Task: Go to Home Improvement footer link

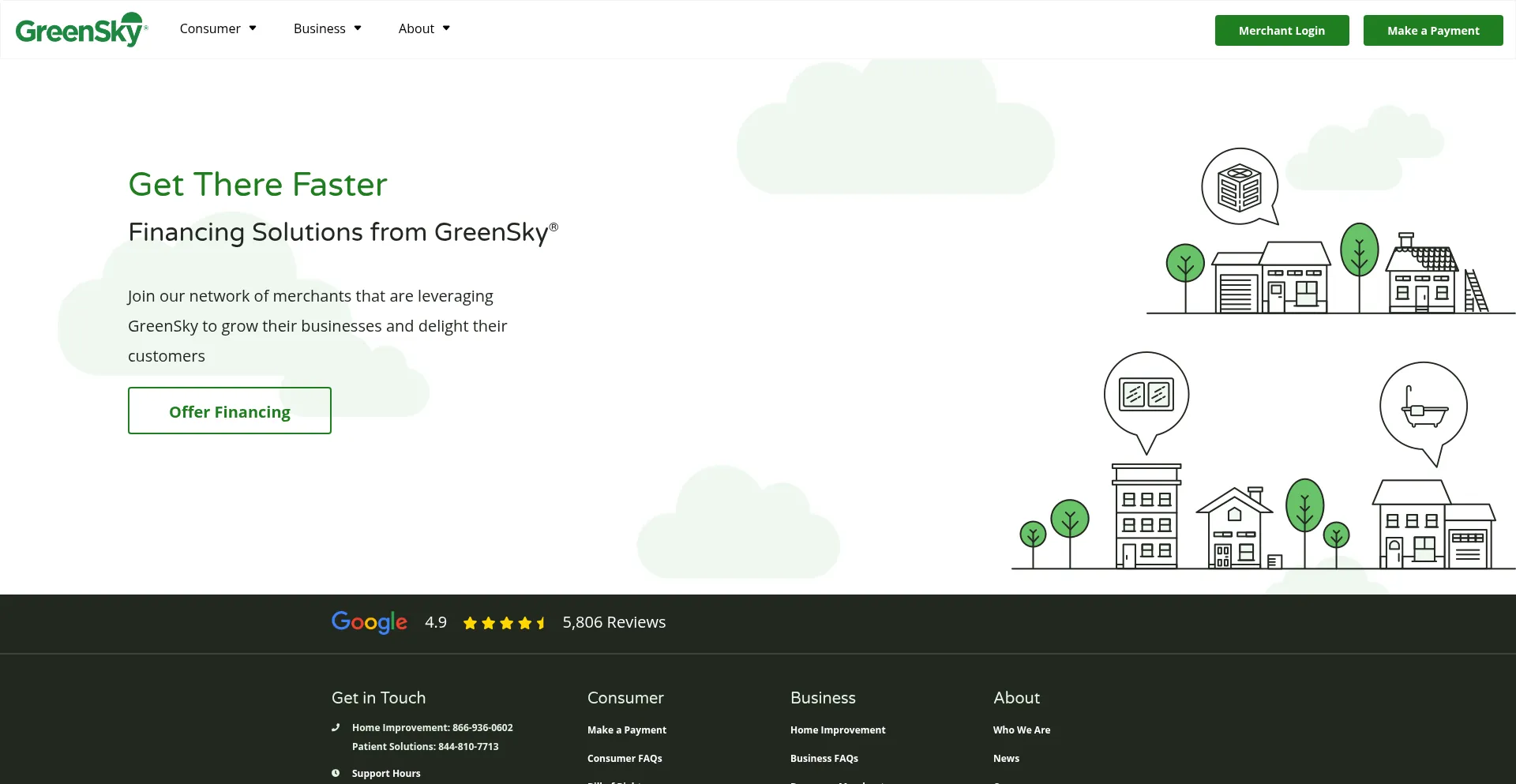Action: pos(838,730)
